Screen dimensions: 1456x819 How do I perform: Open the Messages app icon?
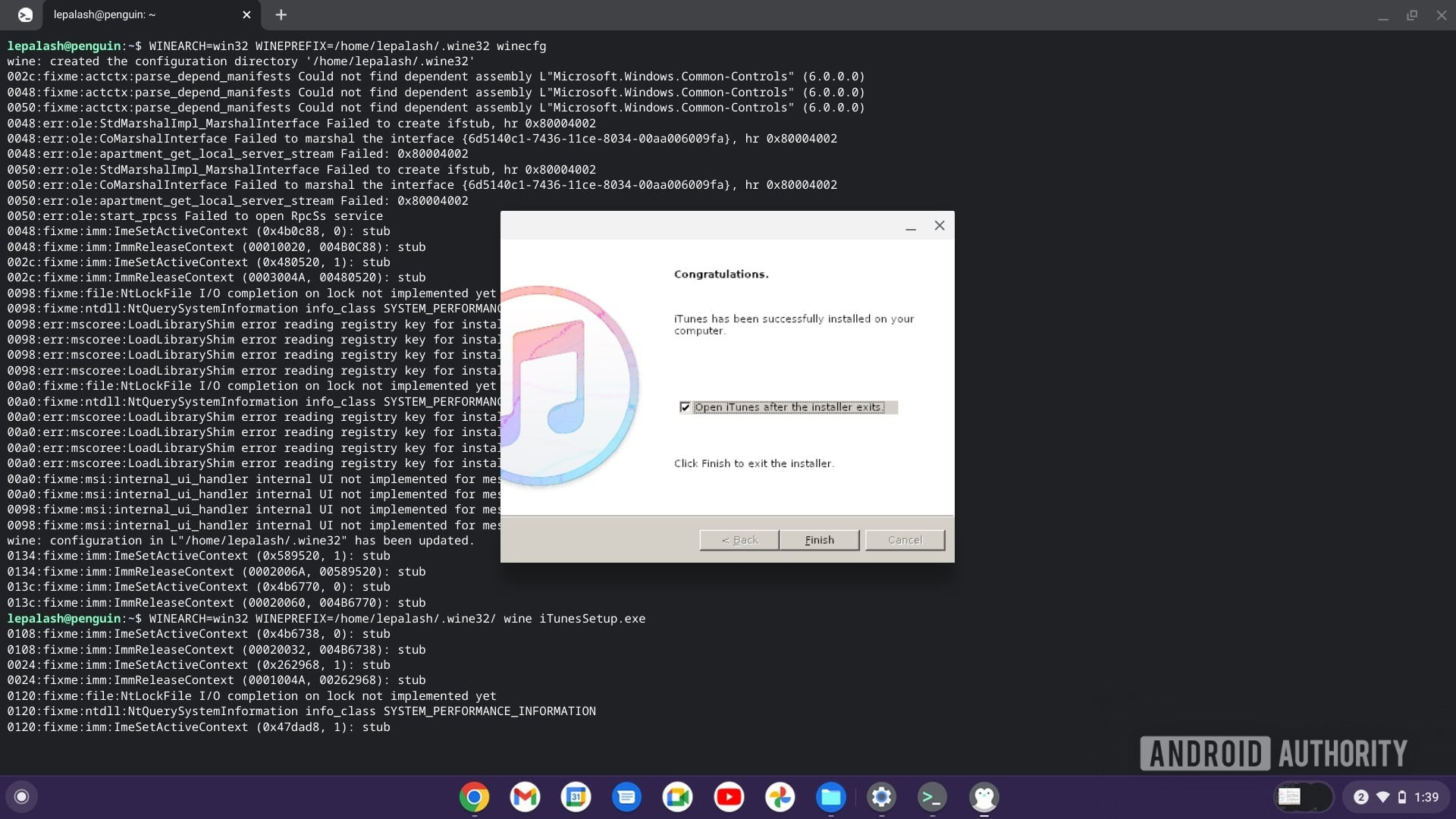[626, 797]
